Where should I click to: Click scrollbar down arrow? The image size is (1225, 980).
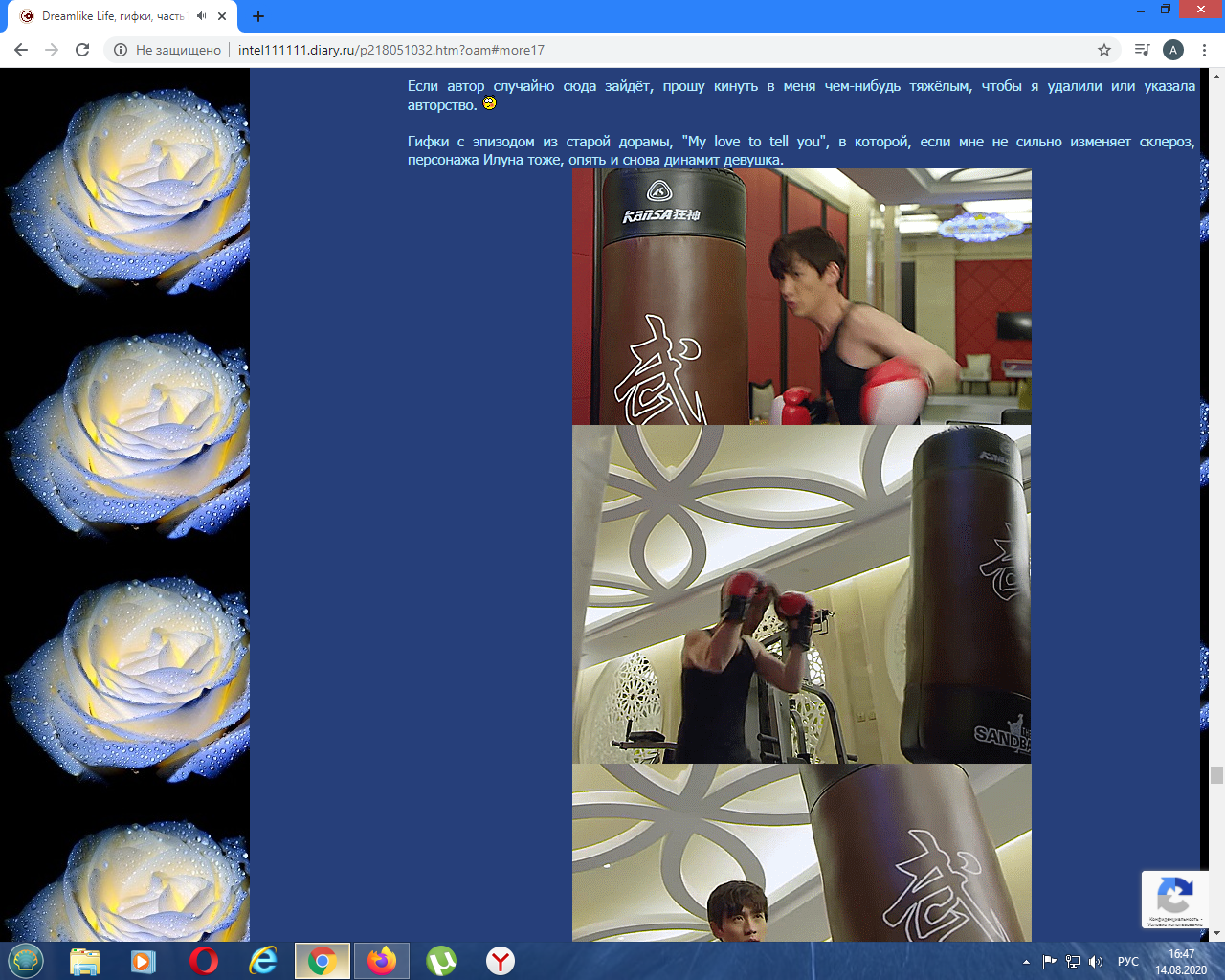click(x=1216, y=933)
